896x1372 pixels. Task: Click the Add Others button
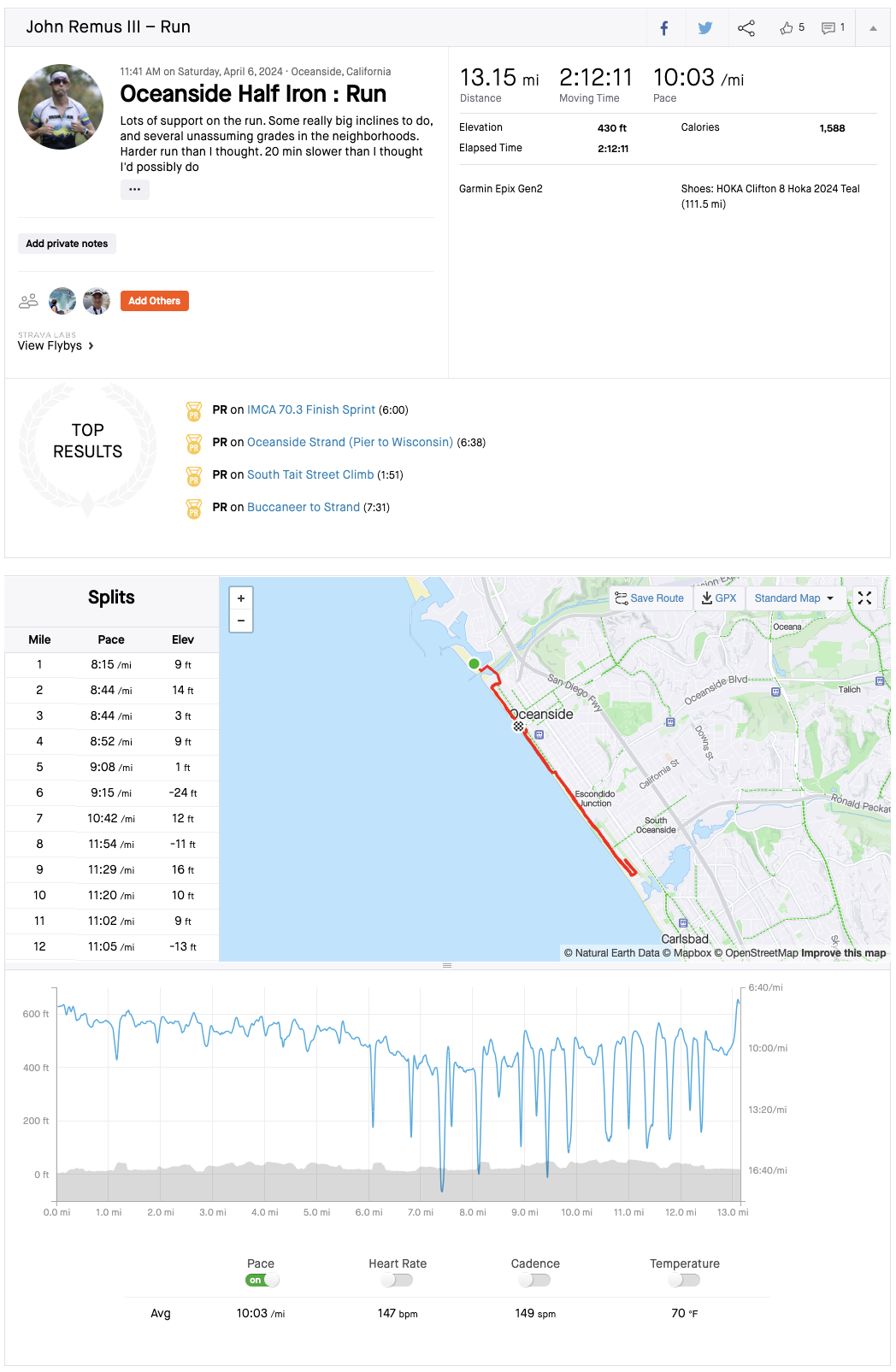(x=154, y=301)
